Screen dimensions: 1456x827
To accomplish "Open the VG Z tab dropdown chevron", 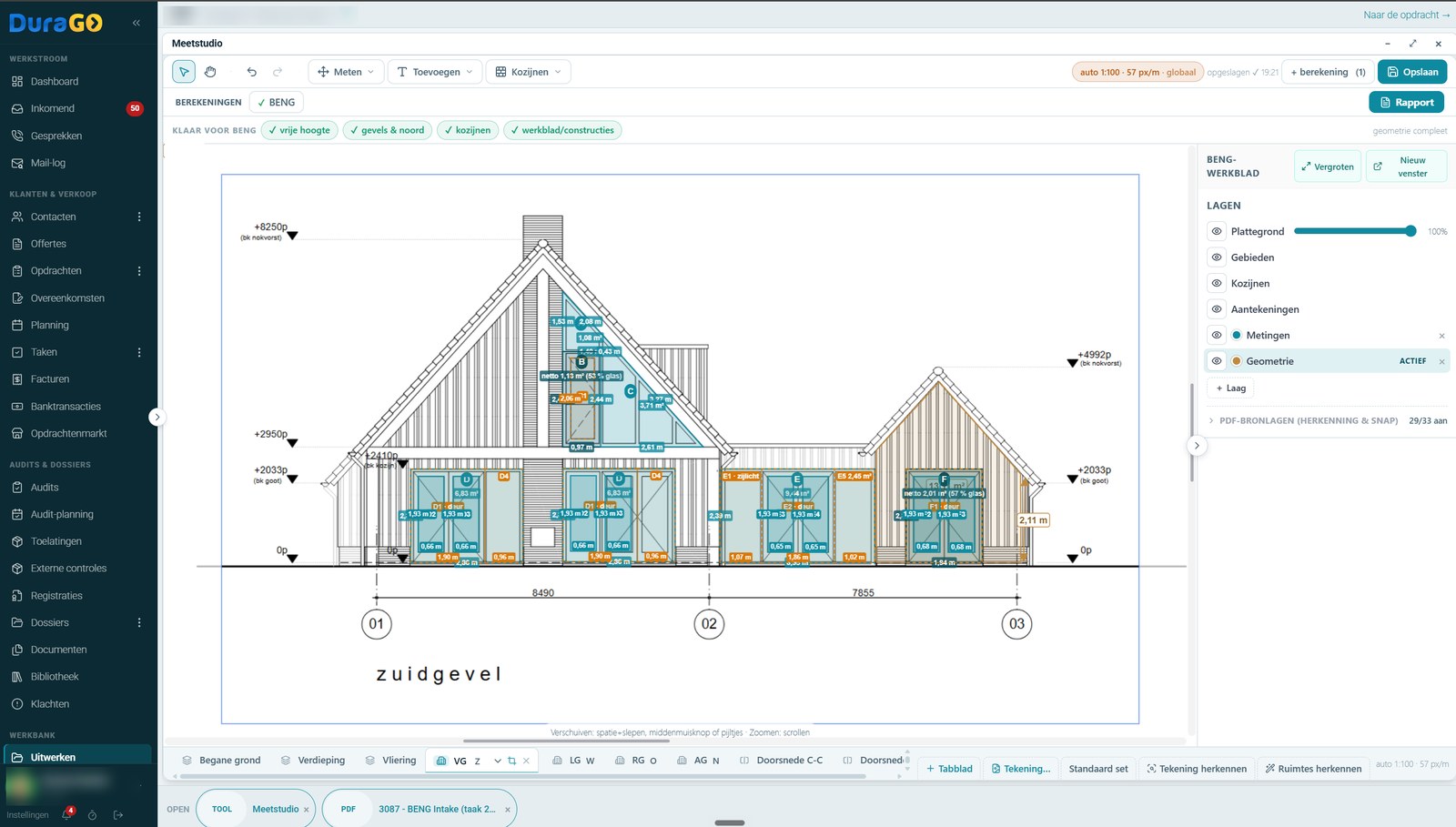I will (x=498, y=761).
